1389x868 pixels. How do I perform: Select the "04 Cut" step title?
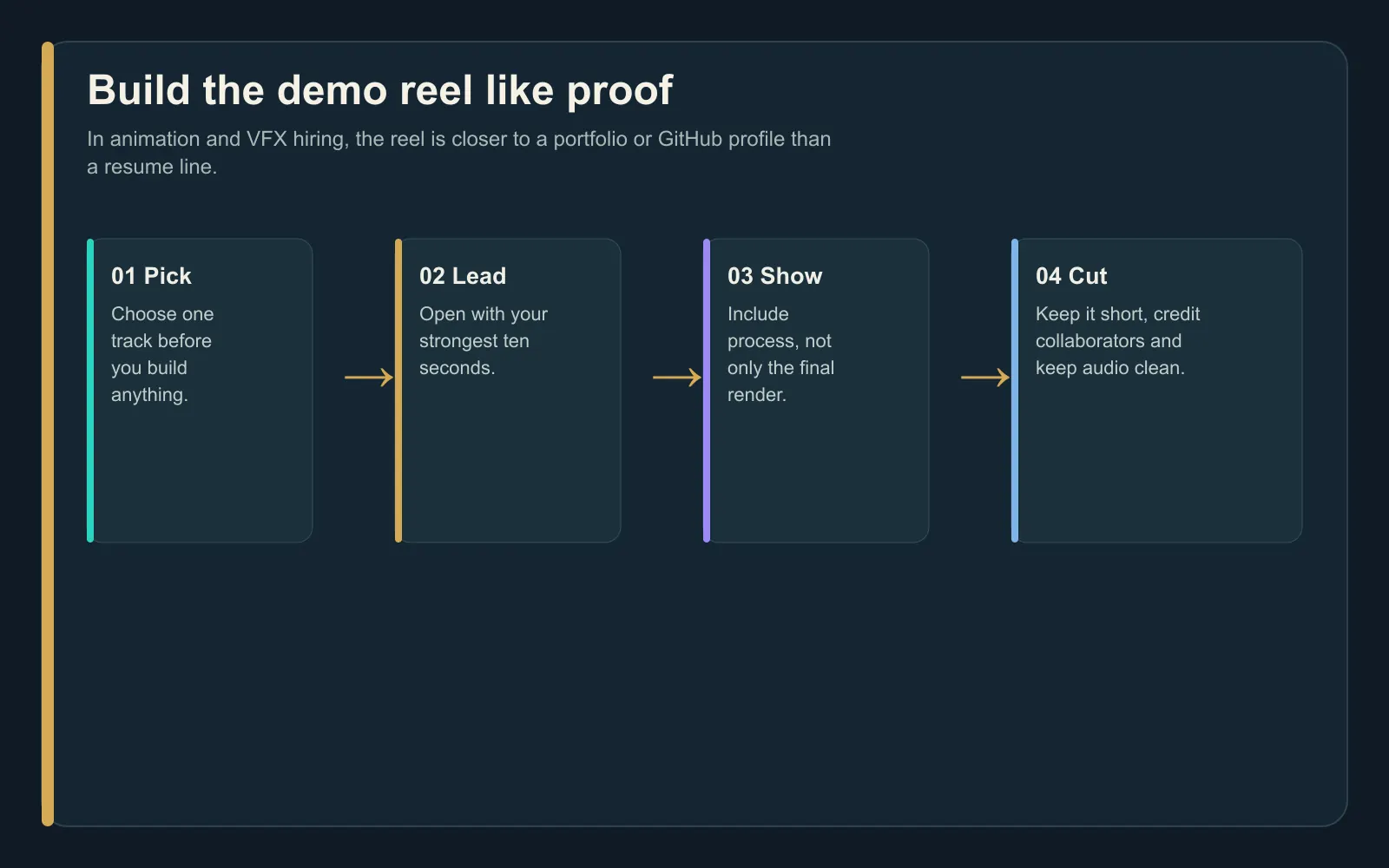point(1071,276)
